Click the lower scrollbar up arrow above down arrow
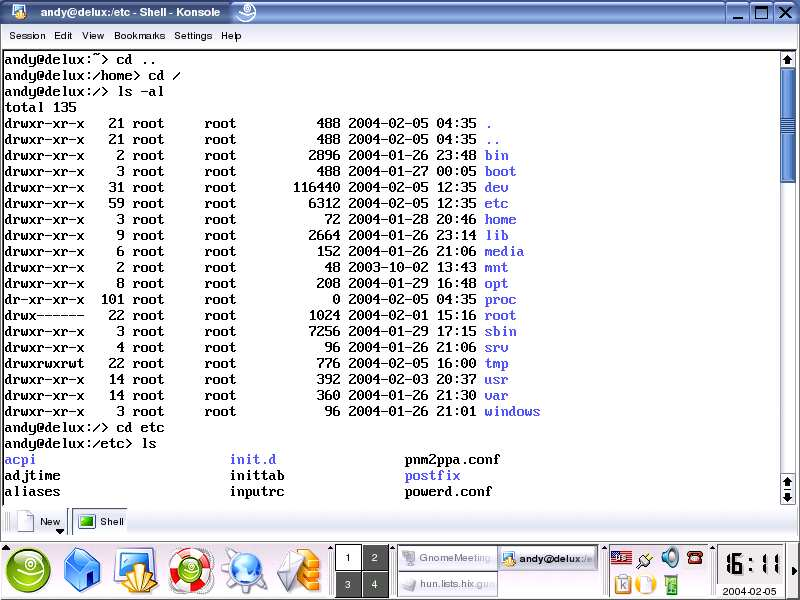The height and width of the screenshot is (600, 800). (787, 483)
